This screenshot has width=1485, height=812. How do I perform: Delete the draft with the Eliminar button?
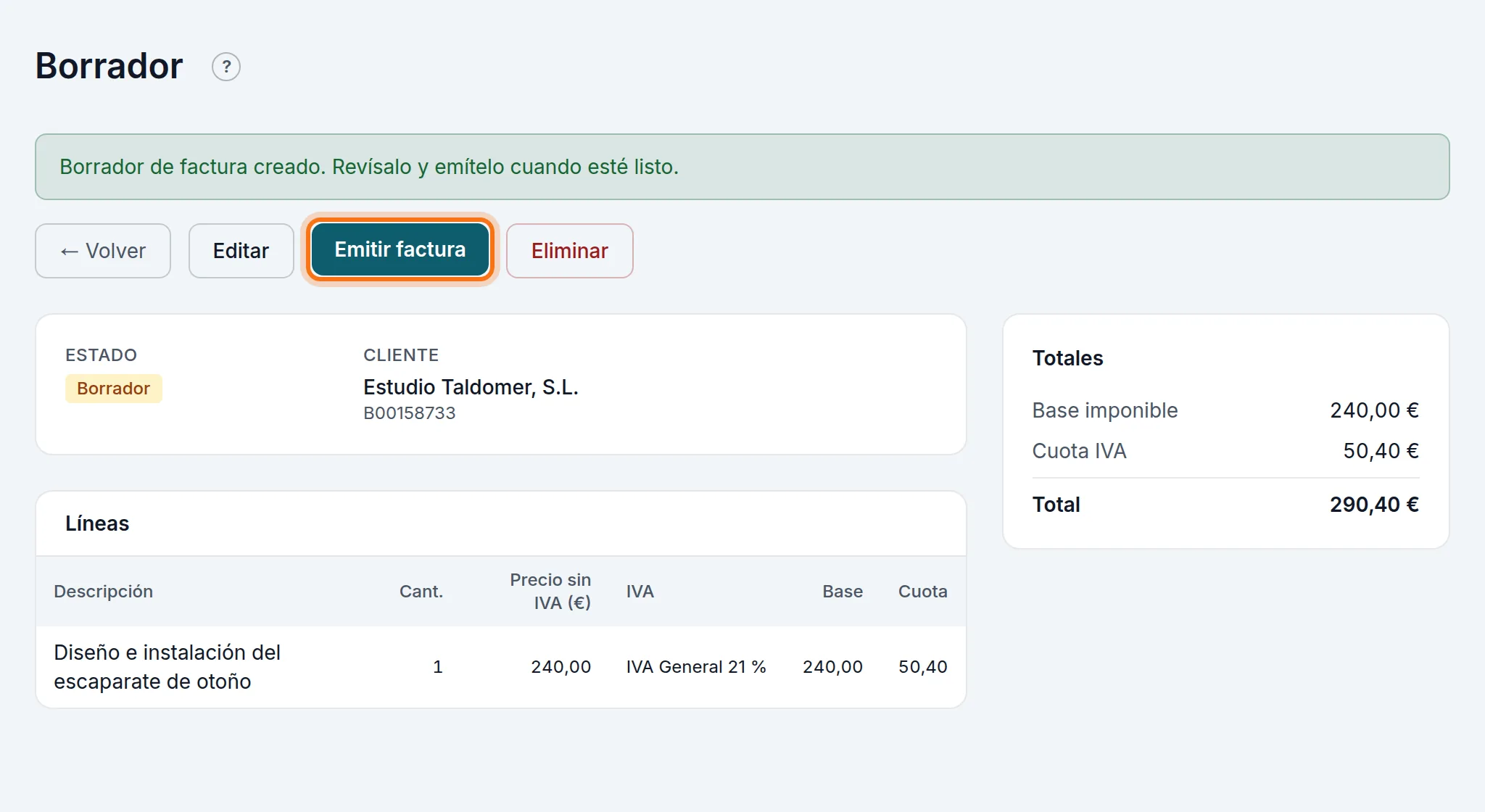tap(570, 251)
